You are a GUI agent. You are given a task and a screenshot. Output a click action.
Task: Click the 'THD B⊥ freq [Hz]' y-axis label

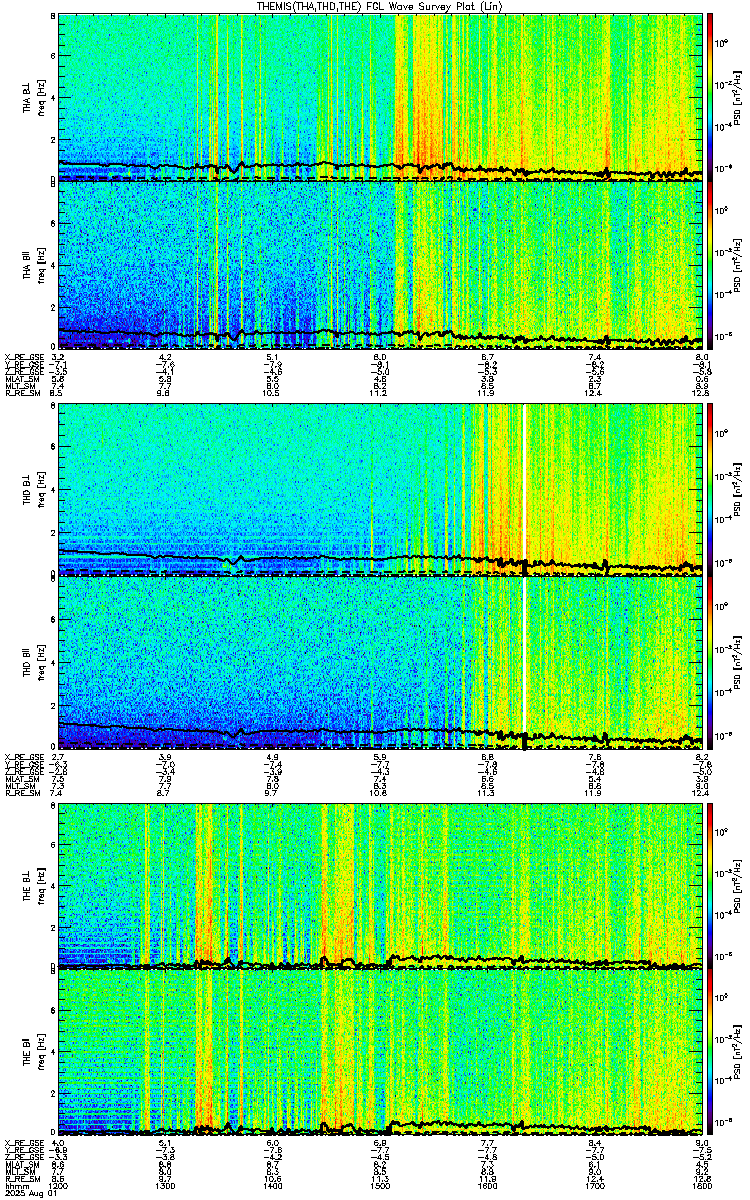click(33, 489)
